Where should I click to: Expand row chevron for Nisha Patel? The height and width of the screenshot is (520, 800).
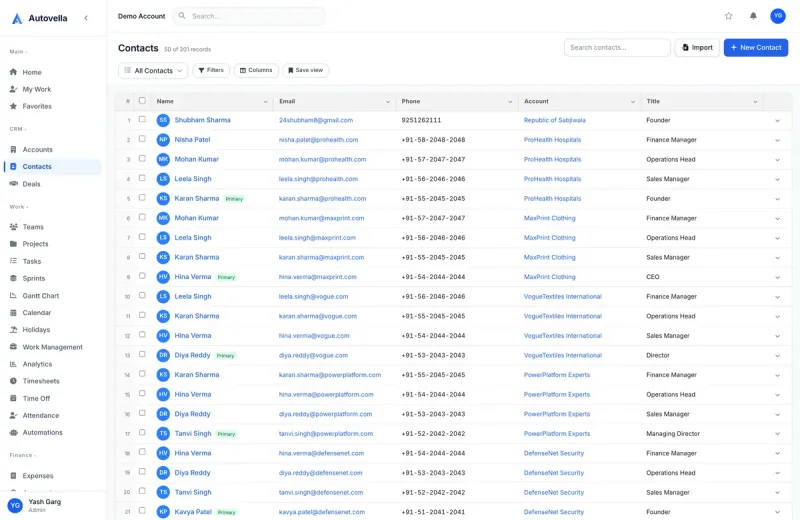click(778, 140)
